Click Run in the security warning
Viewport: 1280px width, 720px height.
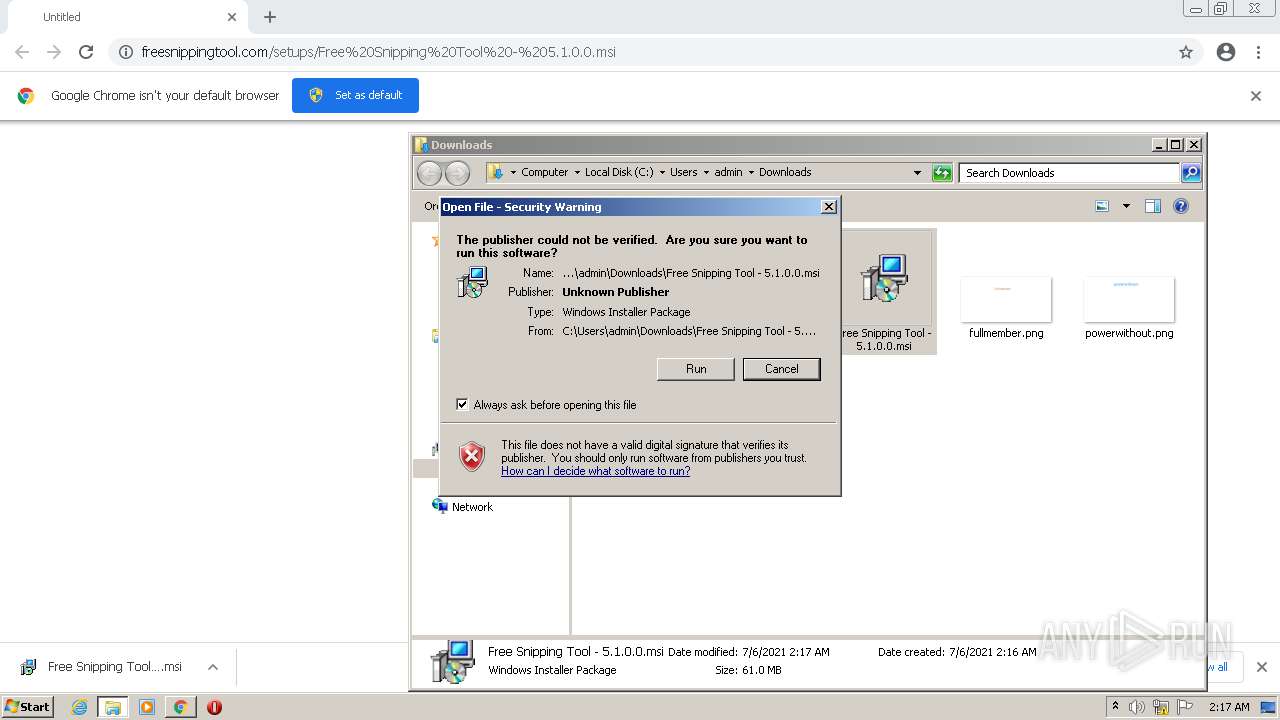click(696, 369)
